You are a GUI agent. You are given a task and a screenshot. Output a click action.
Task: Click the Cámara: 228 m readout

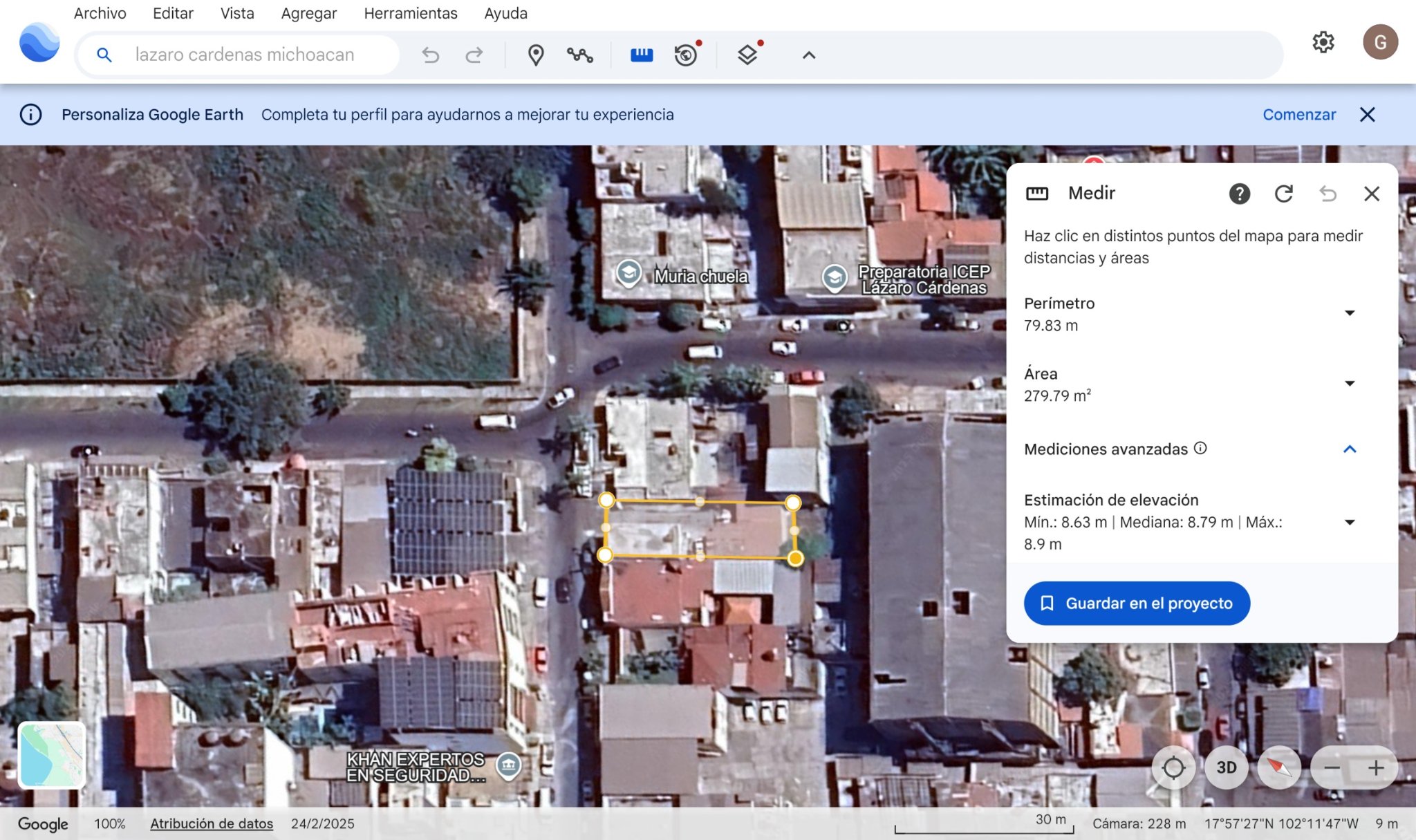click(1139, 823)
